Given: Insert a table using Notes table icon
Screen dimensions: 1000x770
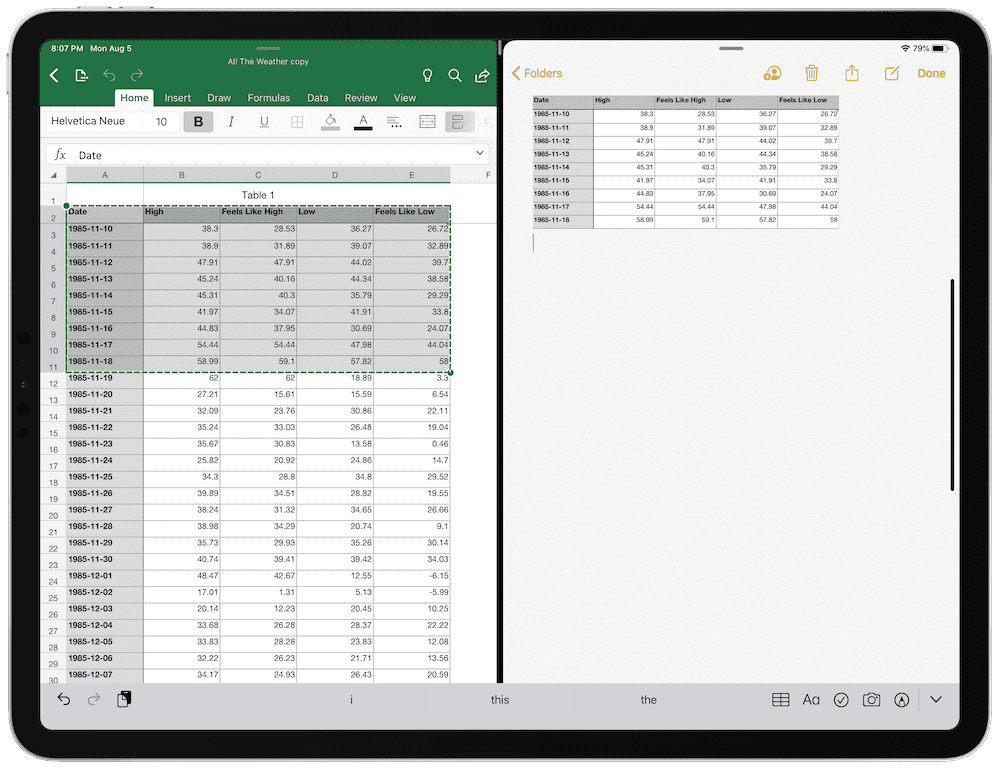Looking at the screenshot, I should coord(781,700).
